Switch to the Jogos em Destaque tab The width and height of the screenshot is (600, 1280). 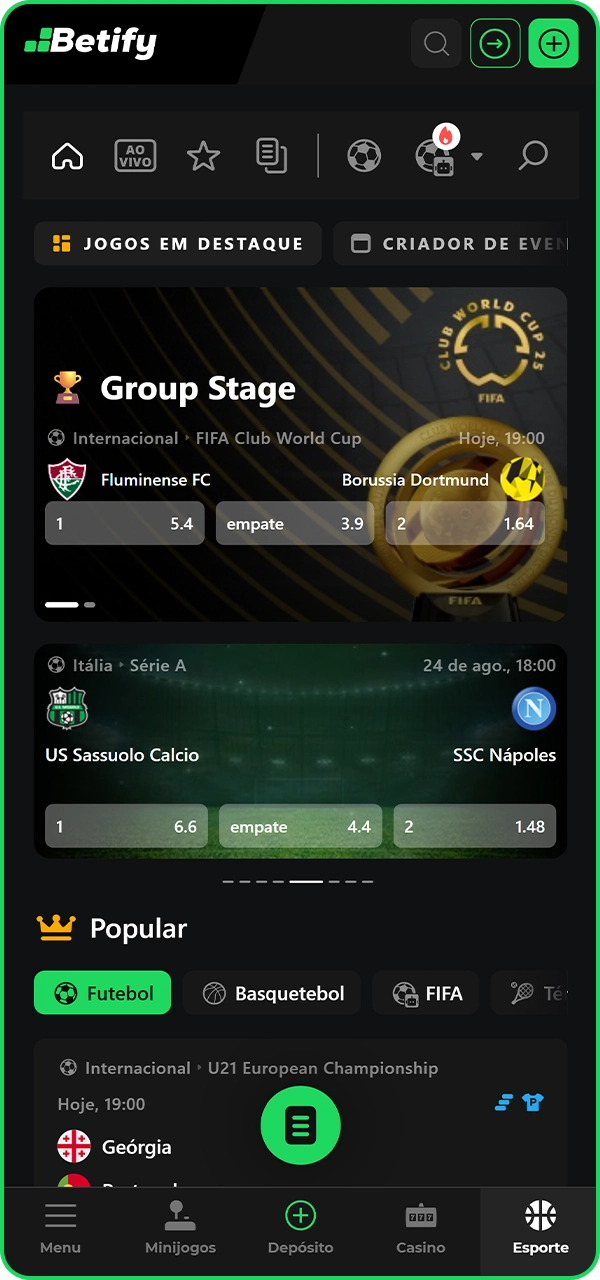178,243
